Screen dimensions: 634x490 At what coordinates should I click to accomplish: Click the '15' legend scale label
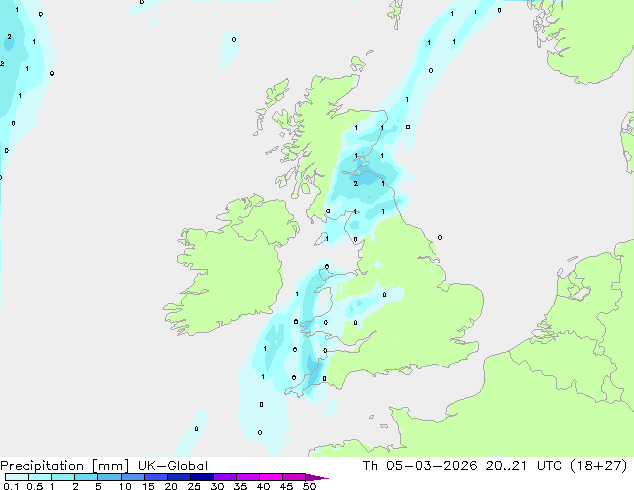click(148, 486)
